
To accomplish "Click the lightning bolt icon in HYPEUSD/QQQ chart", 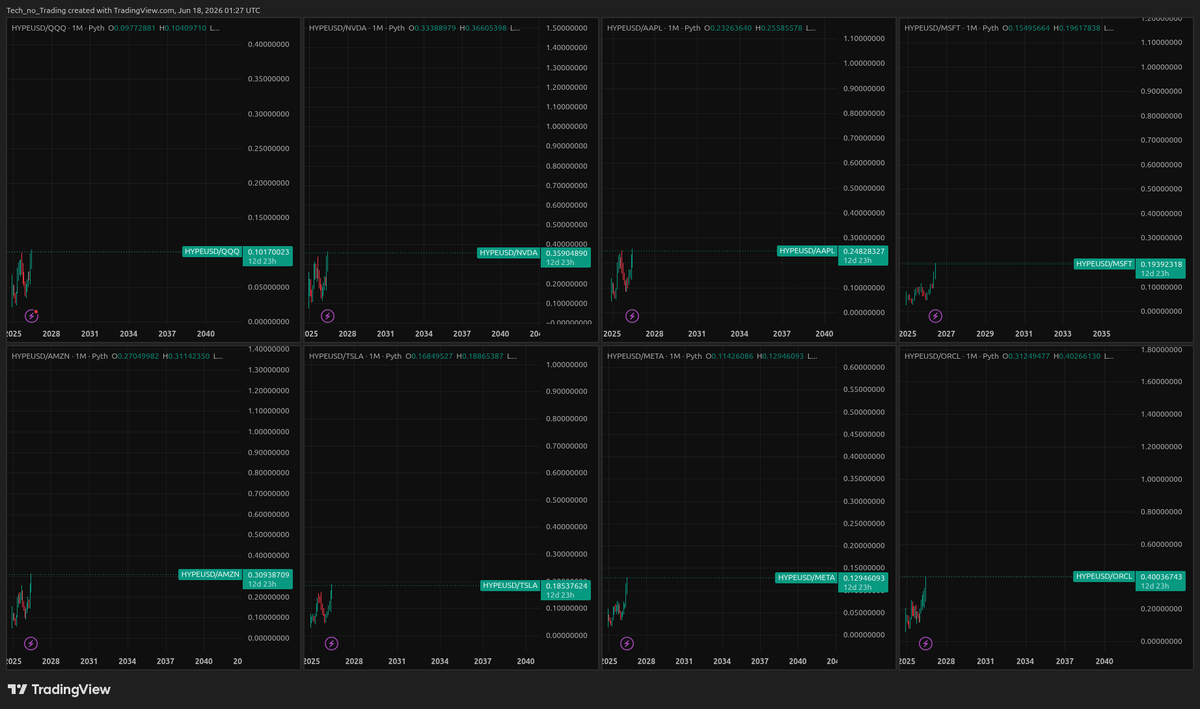I will (x=32, y=316).
